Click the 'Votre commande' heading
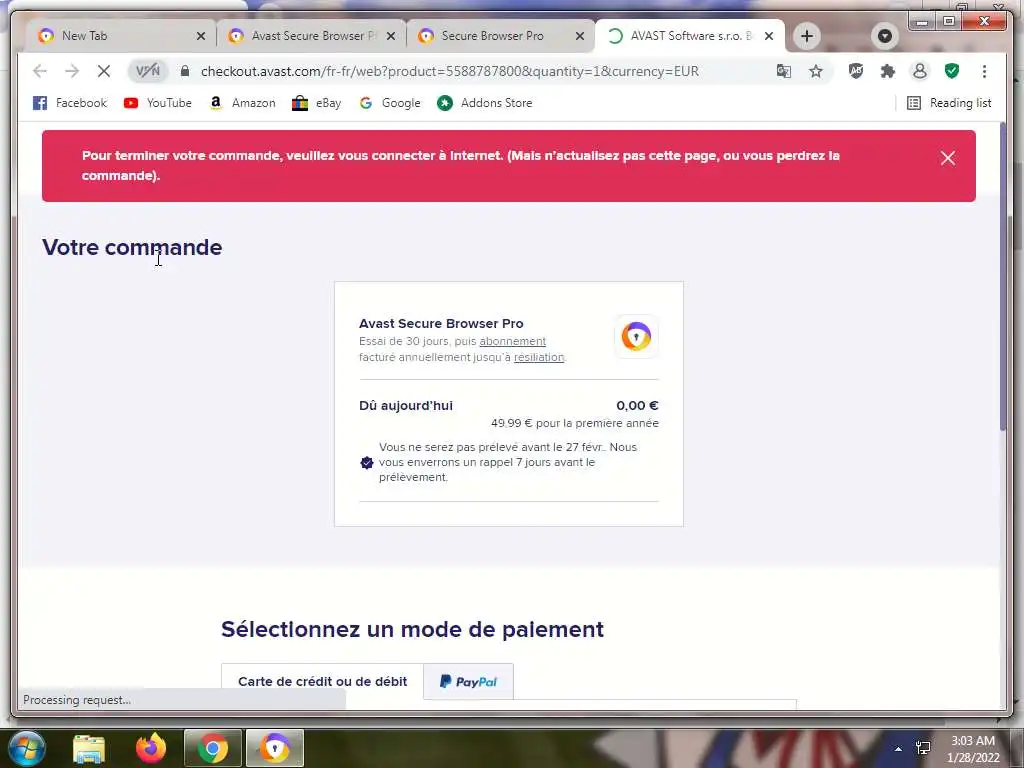 coord(132,248)
